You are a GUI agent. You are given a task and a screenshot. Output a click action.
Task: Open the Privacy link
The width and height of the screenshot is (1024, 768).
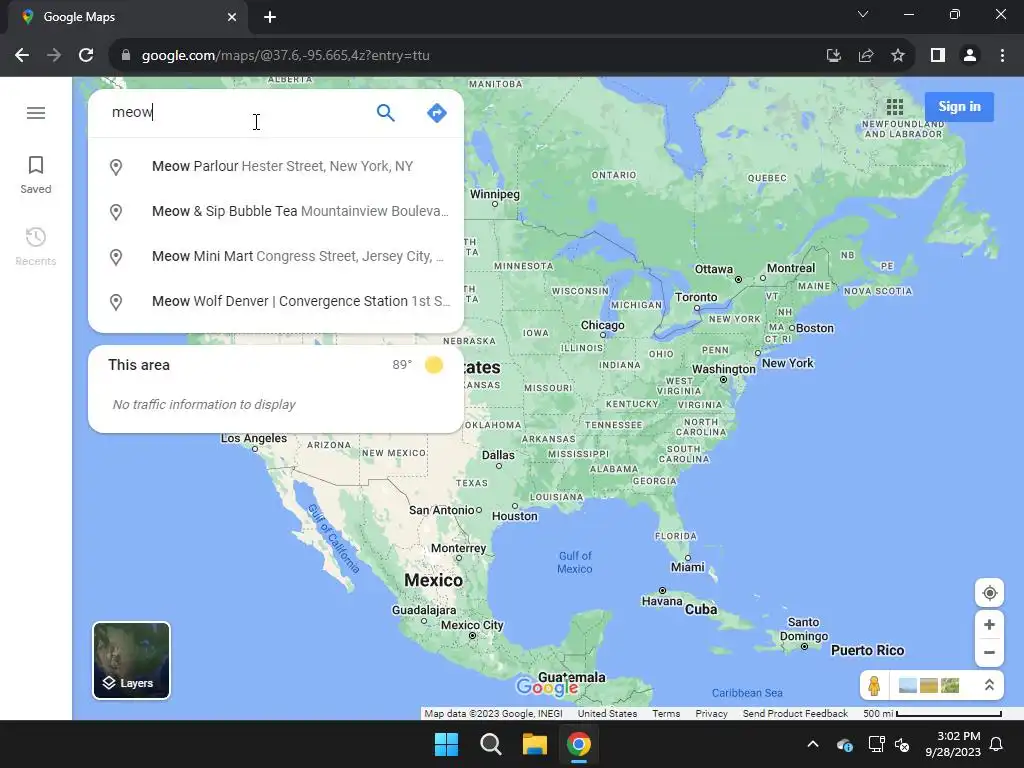click(711, 714)
